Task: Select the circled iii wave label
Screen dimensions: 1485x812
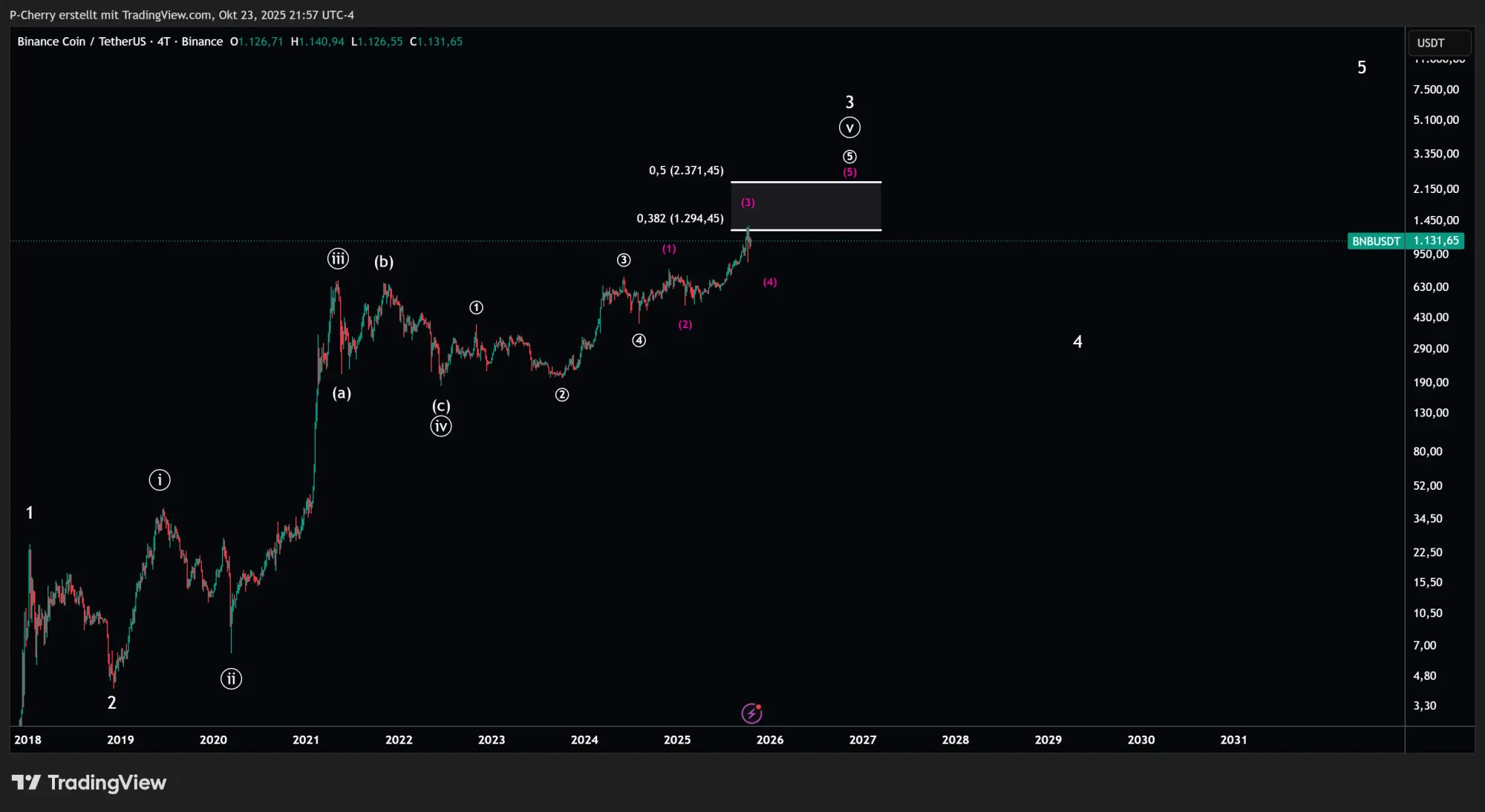Action: (338, 258)
